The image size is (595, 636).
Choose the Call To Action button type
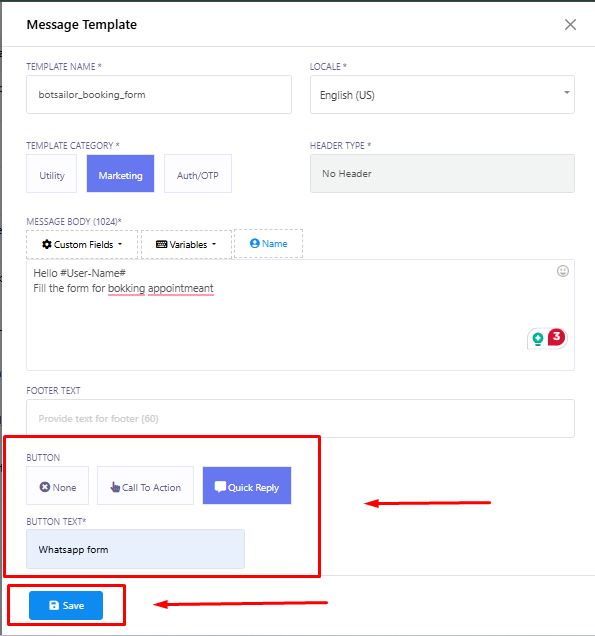pos(146,486)
